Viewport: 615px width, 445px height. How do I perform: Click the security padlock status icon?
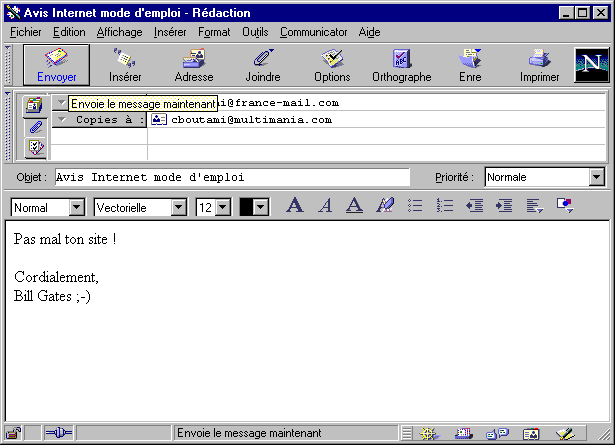tap(13, 433)
